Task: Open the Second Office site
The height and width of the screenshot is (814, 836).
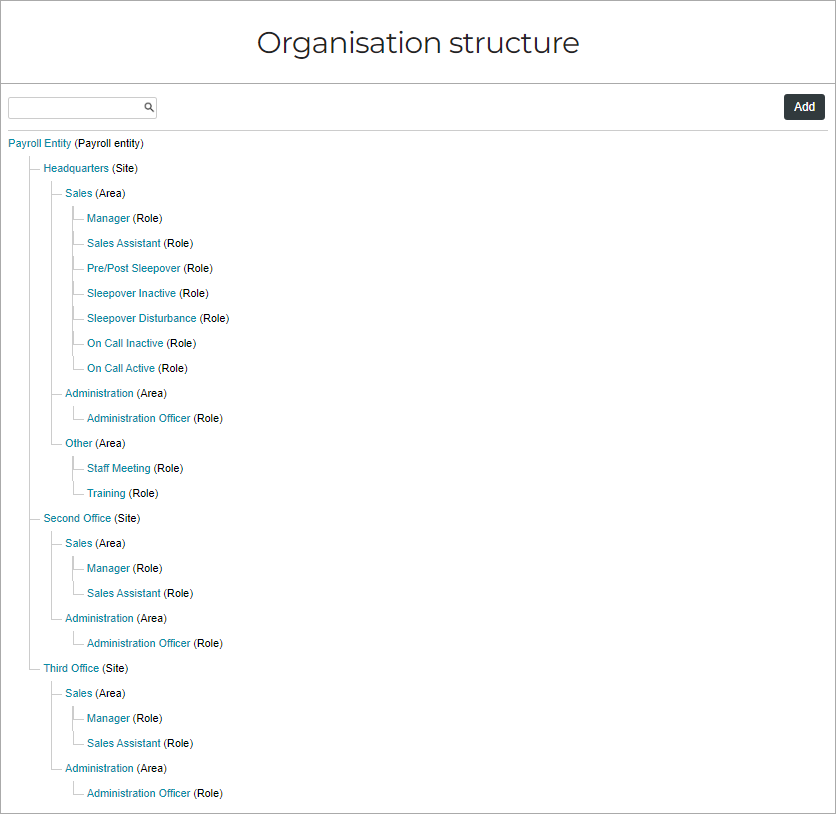Action: tap(77, 519)
